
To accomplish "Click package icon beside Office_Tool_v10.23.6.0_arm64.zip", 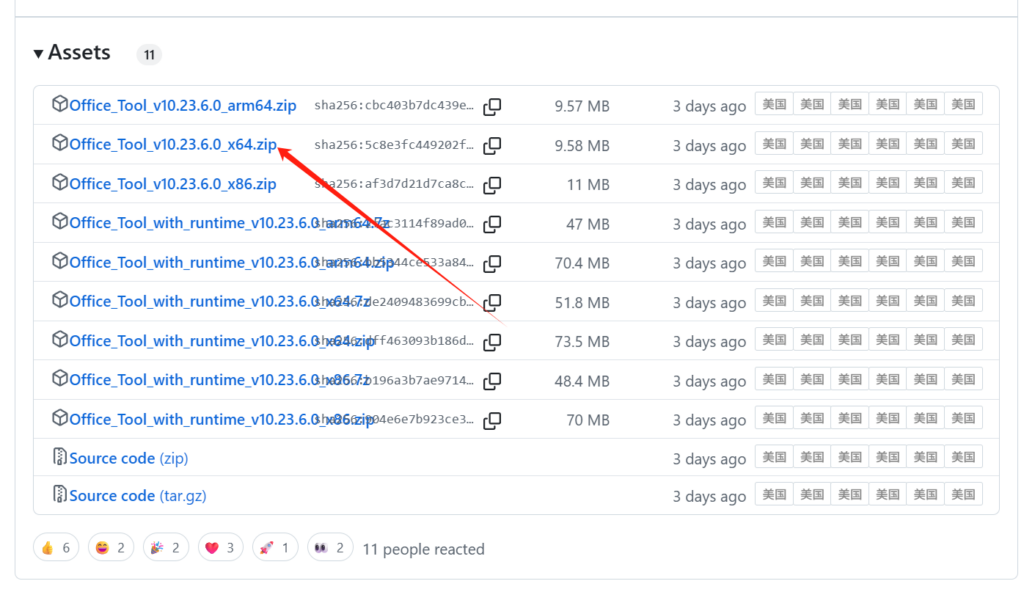I will (59, 104).
